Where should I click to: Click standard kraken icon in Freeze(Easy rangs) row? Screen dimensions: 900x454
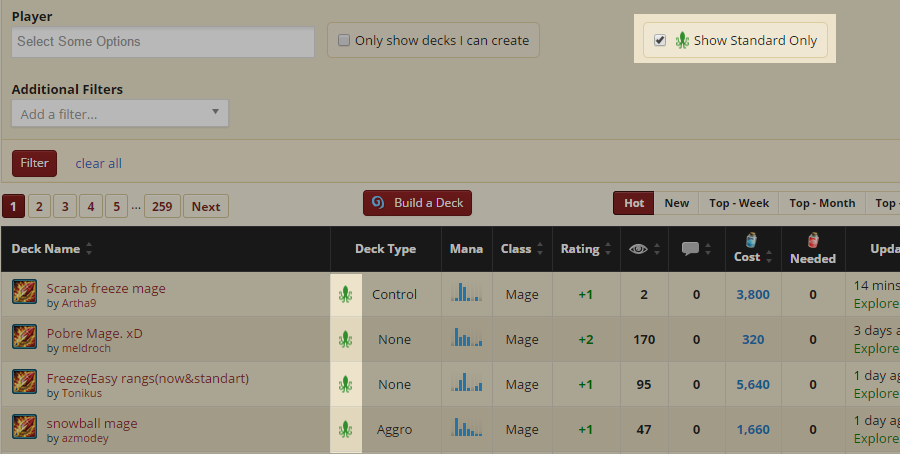(x=346, y=385)
